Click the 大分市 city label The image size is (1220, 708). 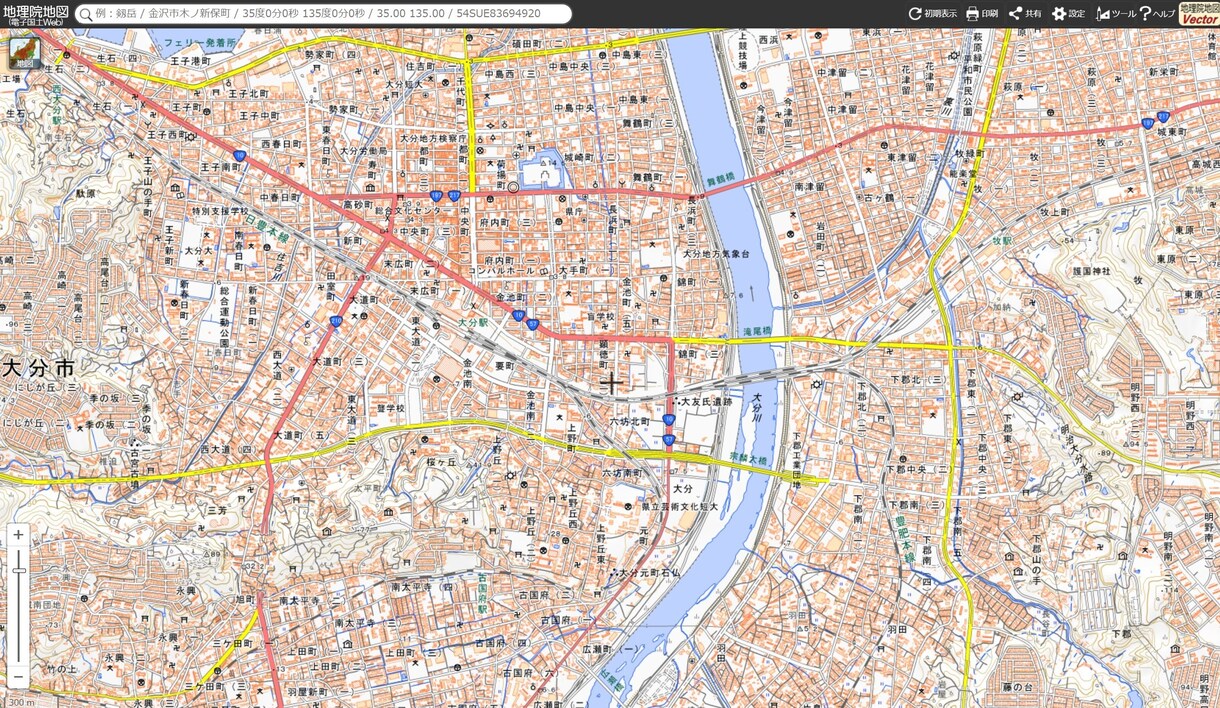click(x=38, y=368)
